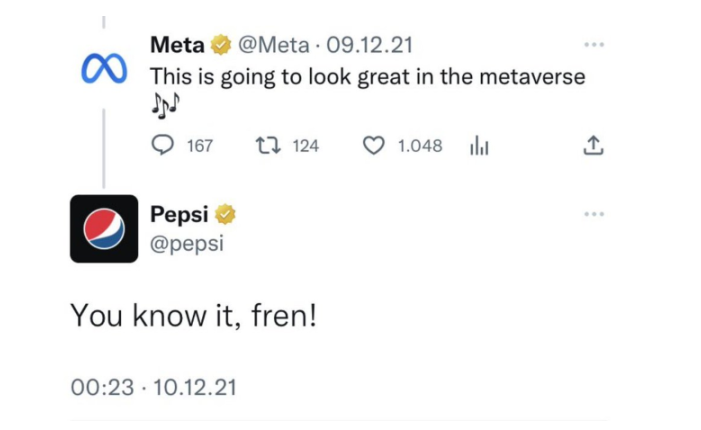The image size is (701, 430).
Task: Click the metaverse tweet text
Action: 367,89
